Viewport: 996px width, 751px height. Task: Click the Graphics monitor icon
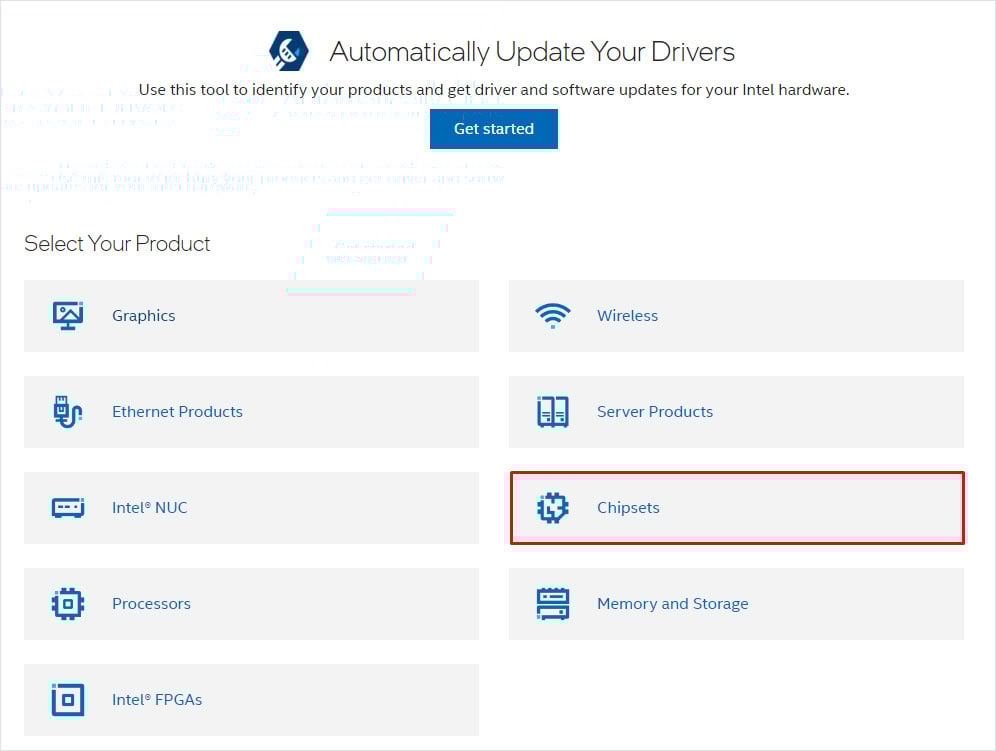tap(68, 316)
